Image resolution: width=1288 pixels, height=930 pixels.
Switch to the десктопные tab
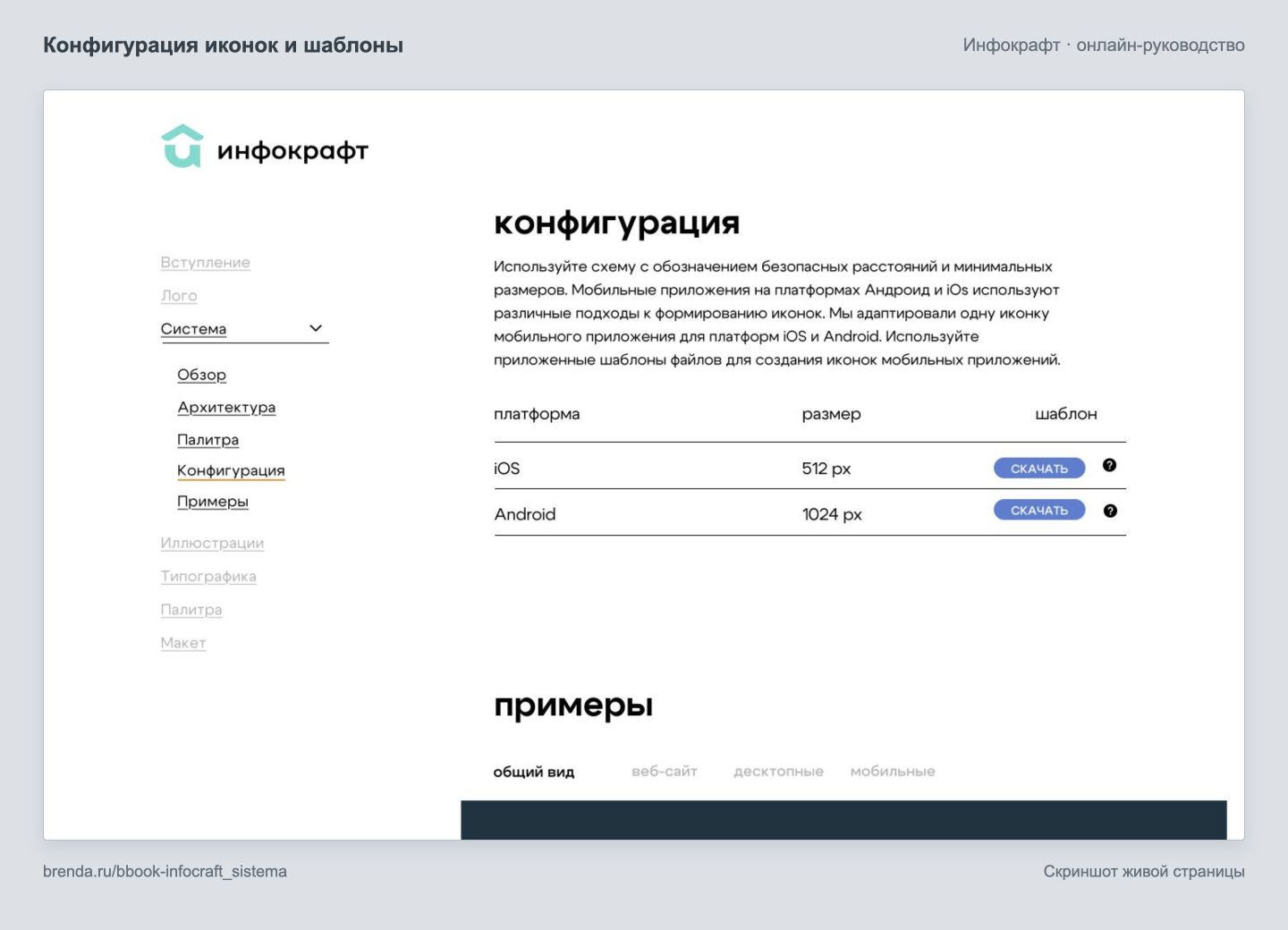coord(778,772)
